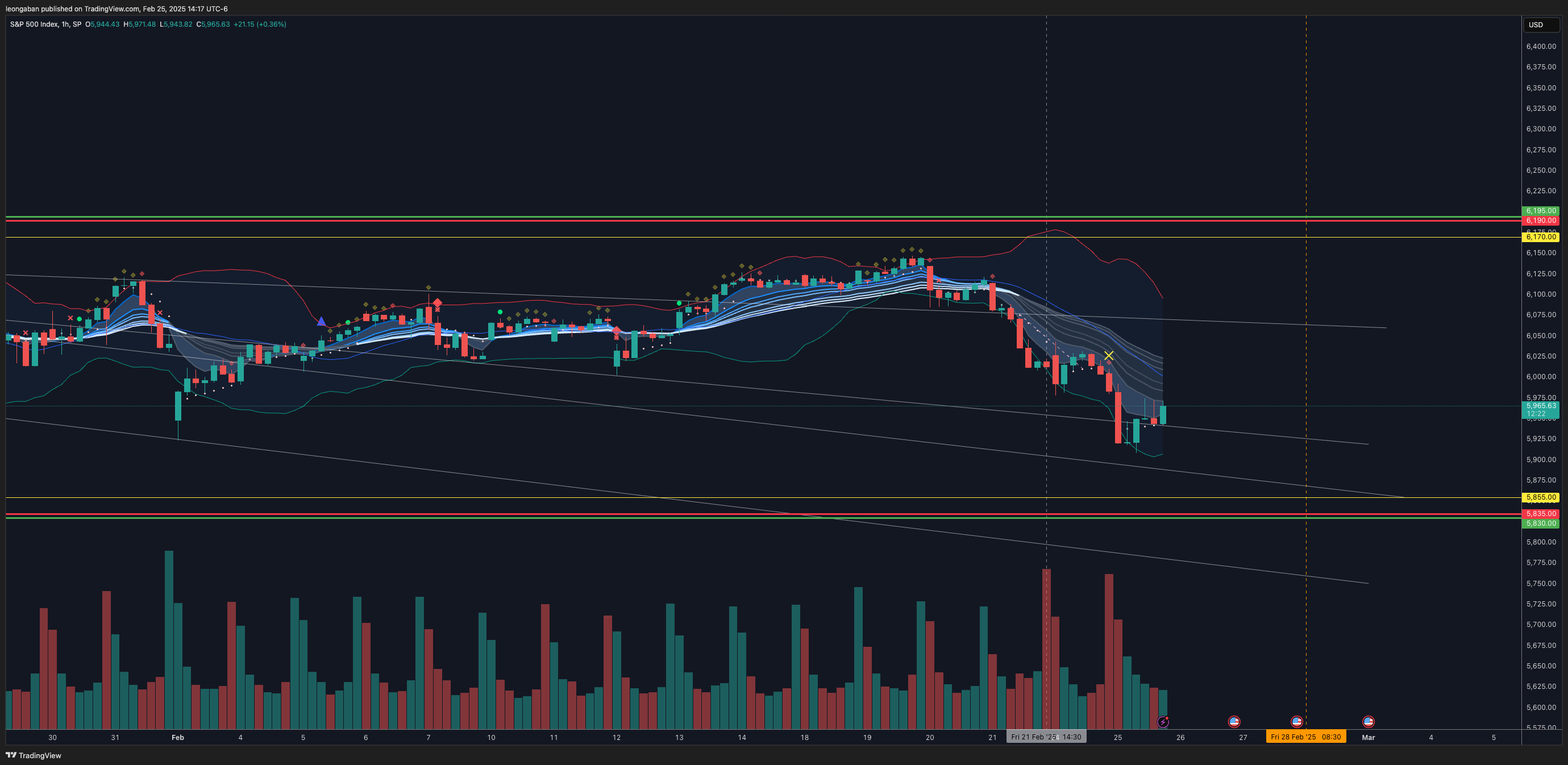Click the red 6,190.00 price label
Viewport: 1568px width, 765px height.
point(1541,221)
